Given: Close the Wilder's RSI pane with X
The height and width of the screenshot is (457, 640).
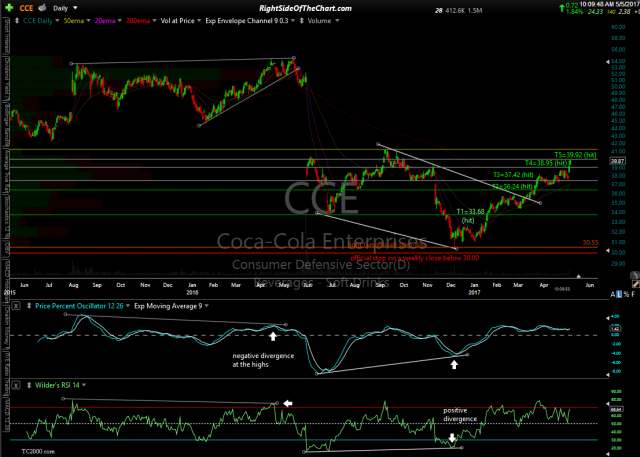Looking at the screenshot, I should (x=16, y=385).
